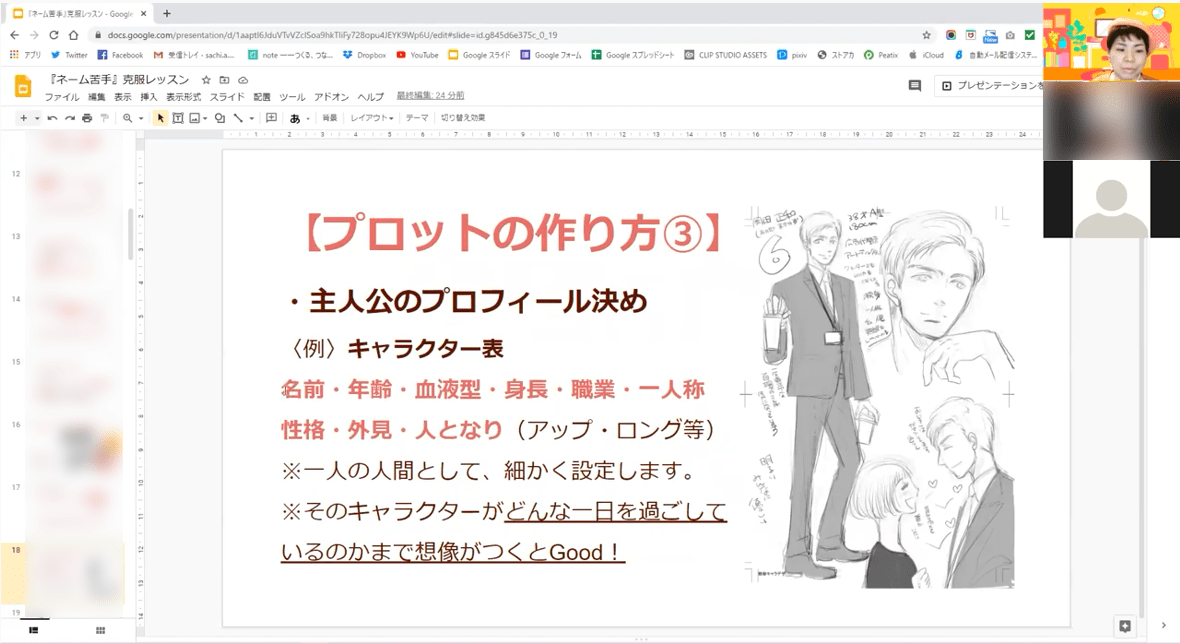Switch to grid view of slides

pos(100,630)
